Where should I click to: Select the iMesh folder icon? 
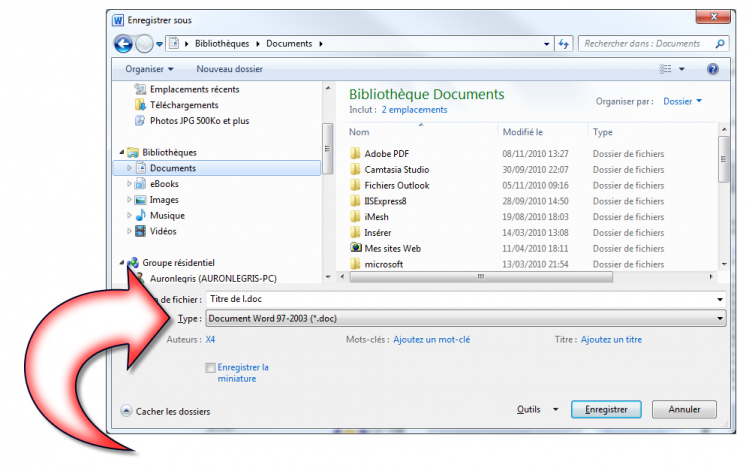[355, 216]
